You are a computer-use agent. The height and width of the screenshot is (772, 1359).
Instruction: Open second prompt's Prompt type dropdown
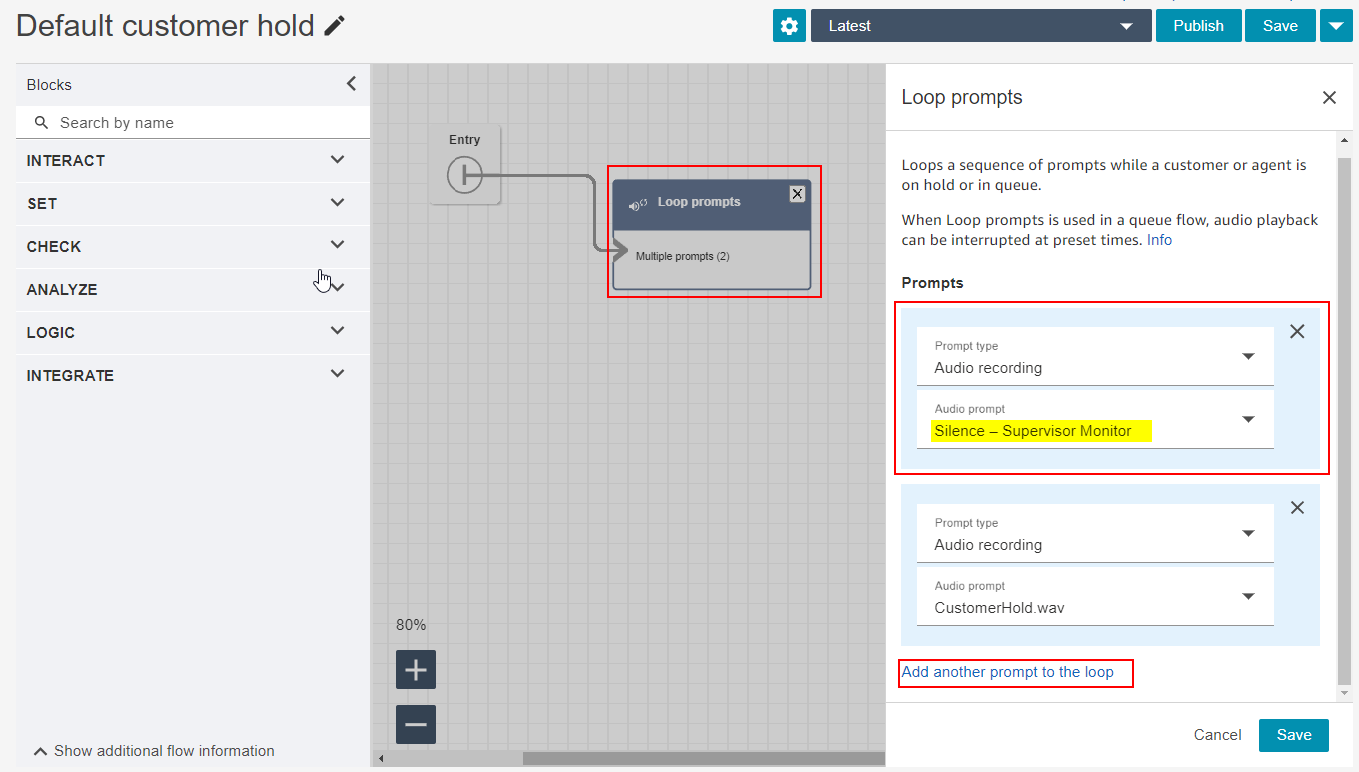coord(1095,534)
